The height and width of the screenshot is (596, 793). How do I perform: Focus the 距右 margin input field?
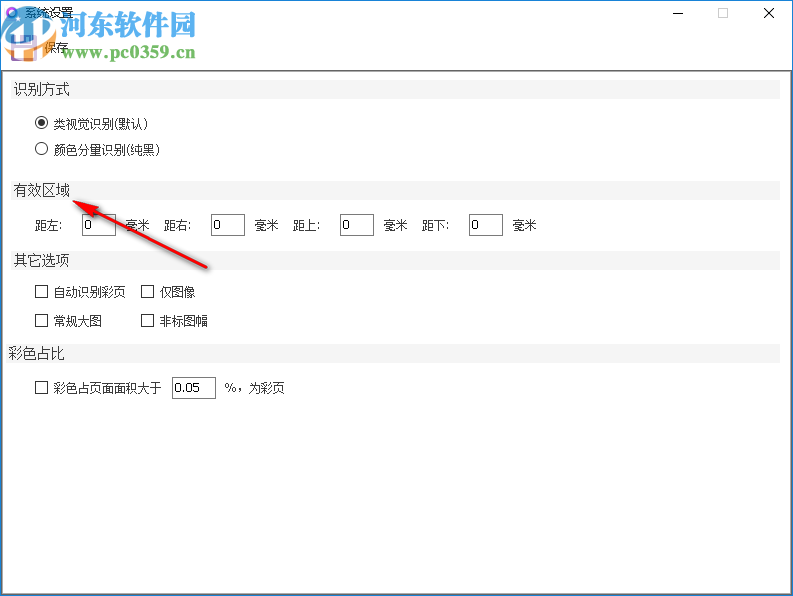tap(228, 225)
